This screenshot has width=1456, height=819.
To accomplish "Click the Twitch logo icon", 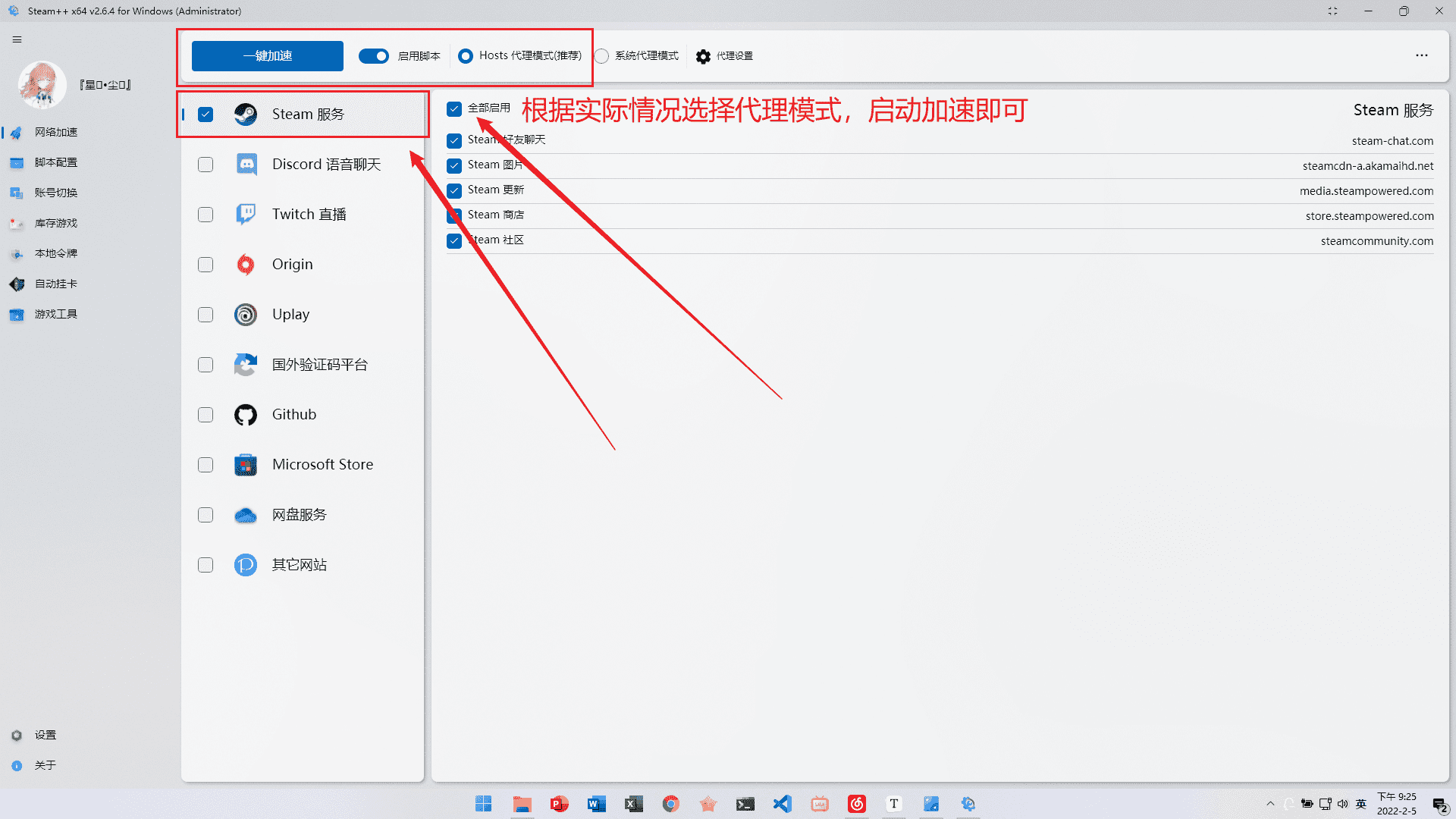I will click(x=246, y=215).
